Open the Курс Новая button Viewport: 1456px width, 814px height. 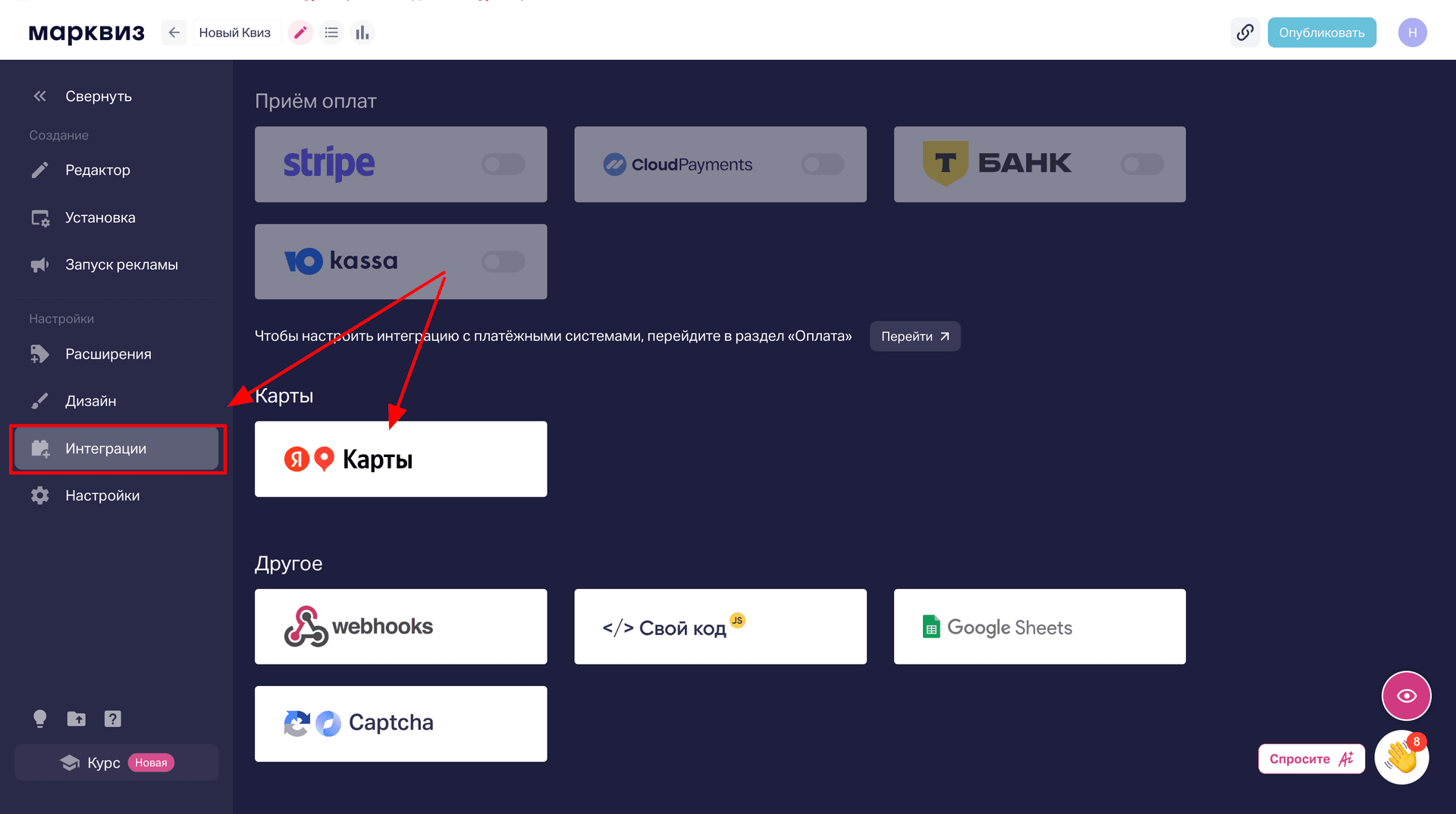click(116, 762)
